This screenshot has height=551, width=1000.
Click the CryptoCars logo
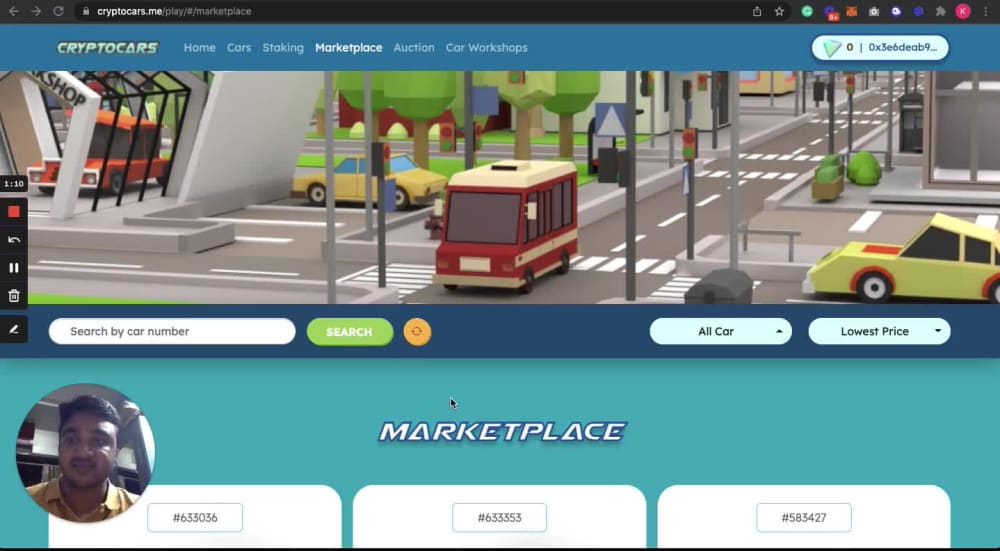[107, 48]
